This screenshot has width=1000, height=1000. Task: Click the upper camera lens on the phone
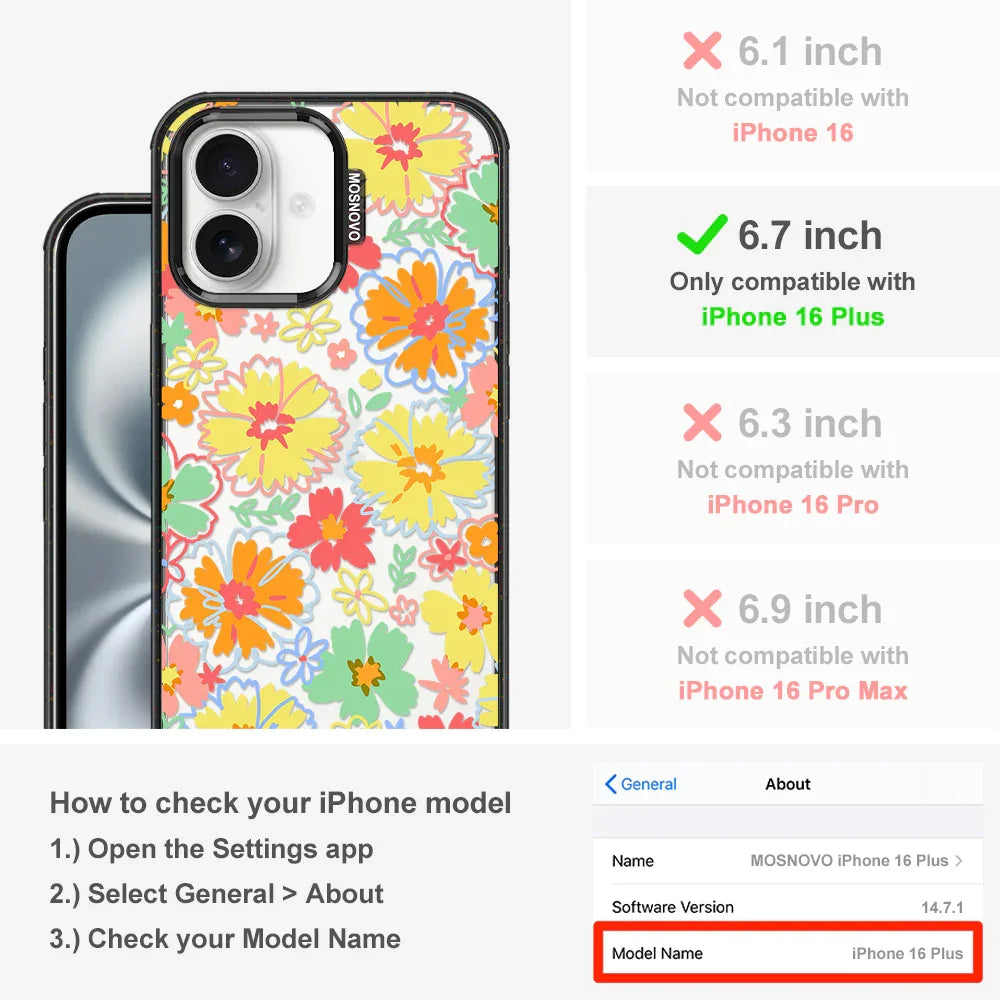click(x=226, y=166)
